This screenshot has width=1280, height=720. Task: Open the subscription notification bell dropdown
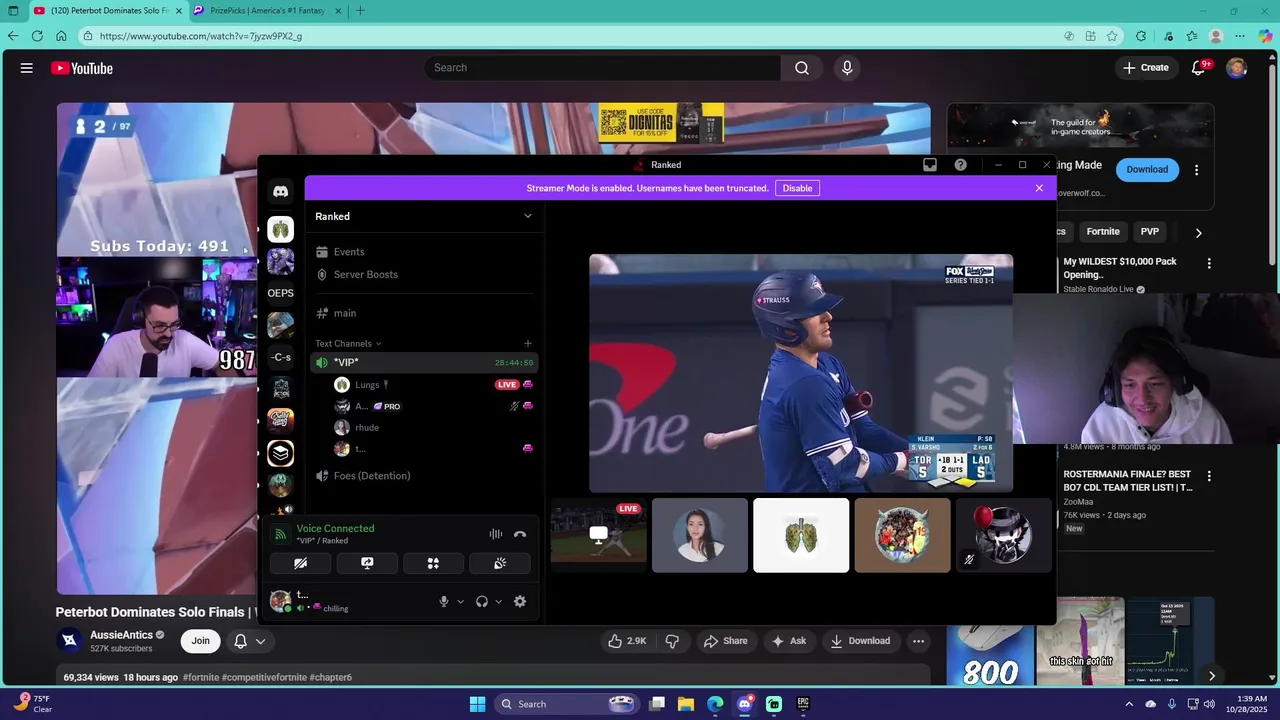click(250, 641)
